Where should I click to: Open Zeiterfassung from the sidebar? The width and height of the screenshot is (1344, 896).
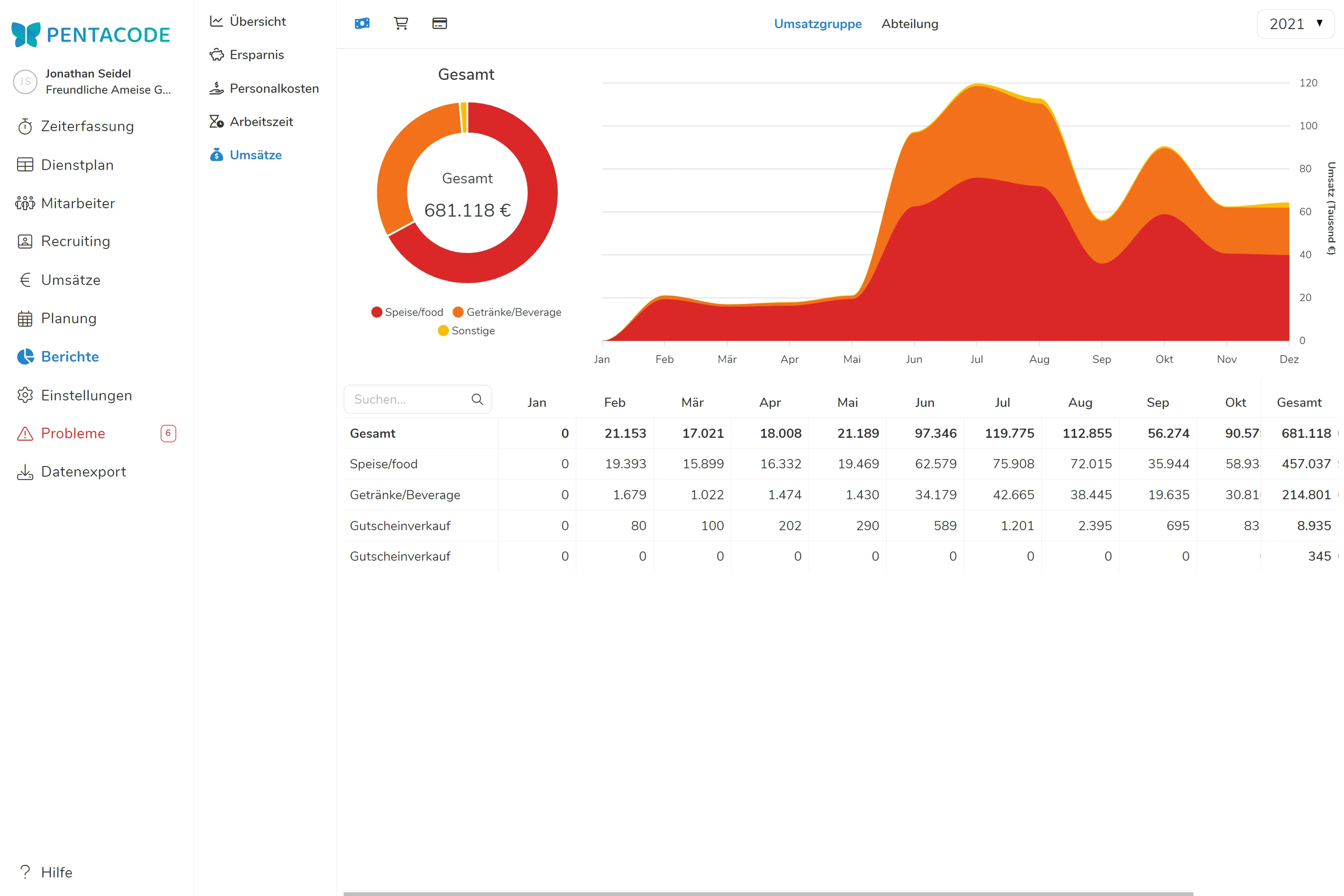pos(87,126)
